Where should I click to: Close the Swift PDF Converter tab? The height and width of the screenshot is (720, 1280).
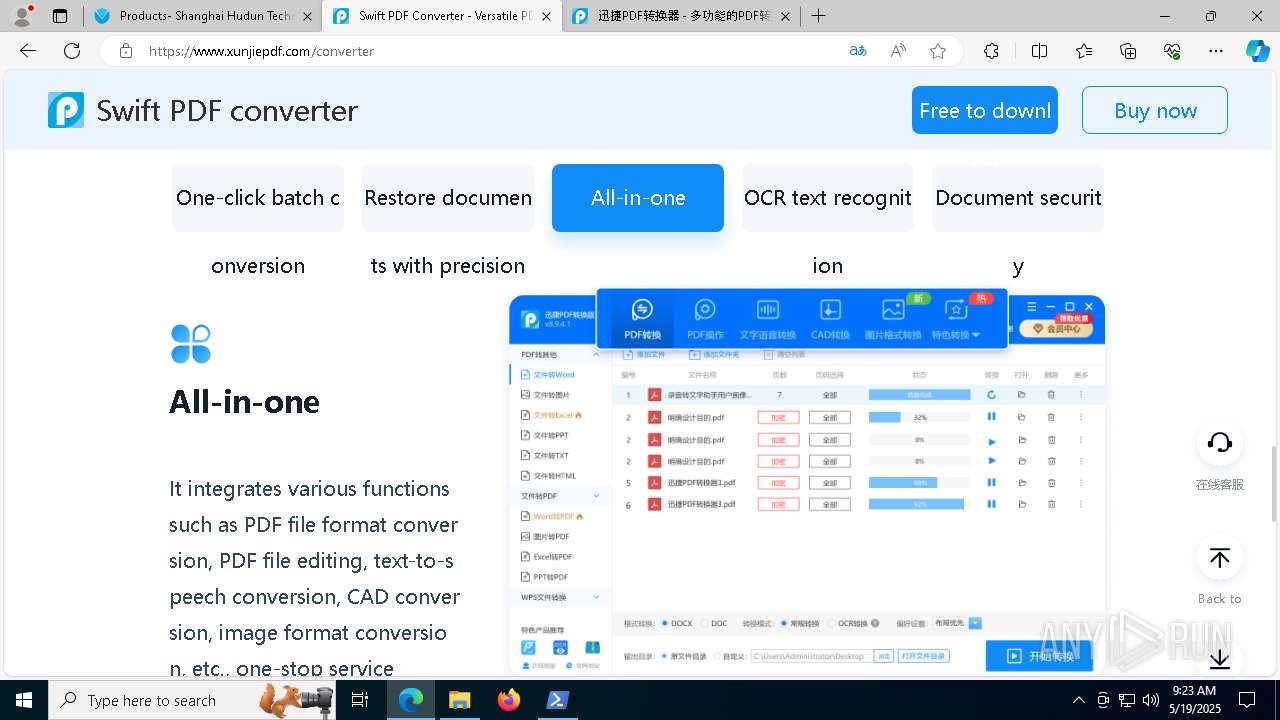click(x=546, y=16)
